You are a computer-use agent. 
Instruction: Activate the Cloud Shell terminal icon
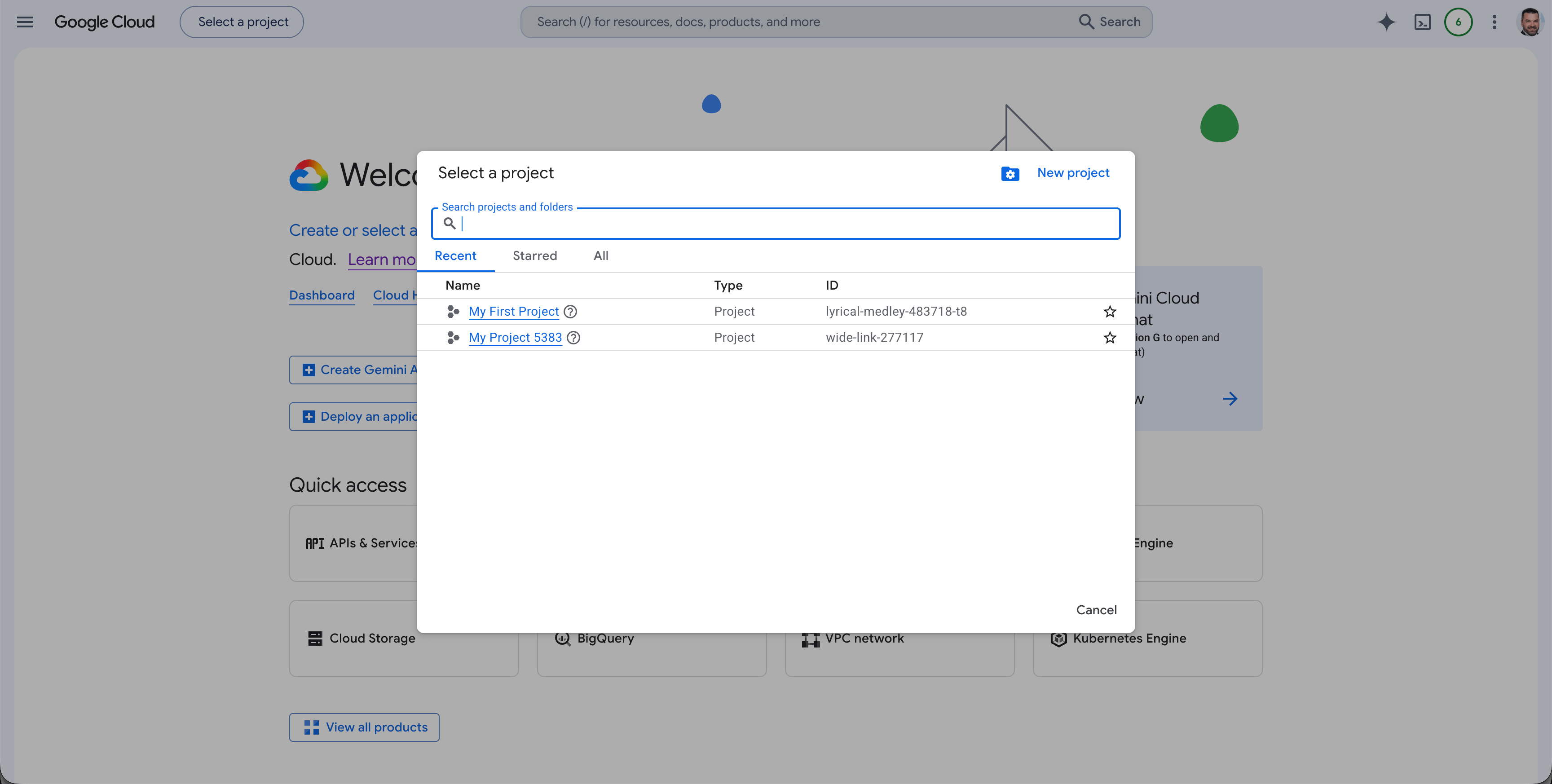(1423, 22)
